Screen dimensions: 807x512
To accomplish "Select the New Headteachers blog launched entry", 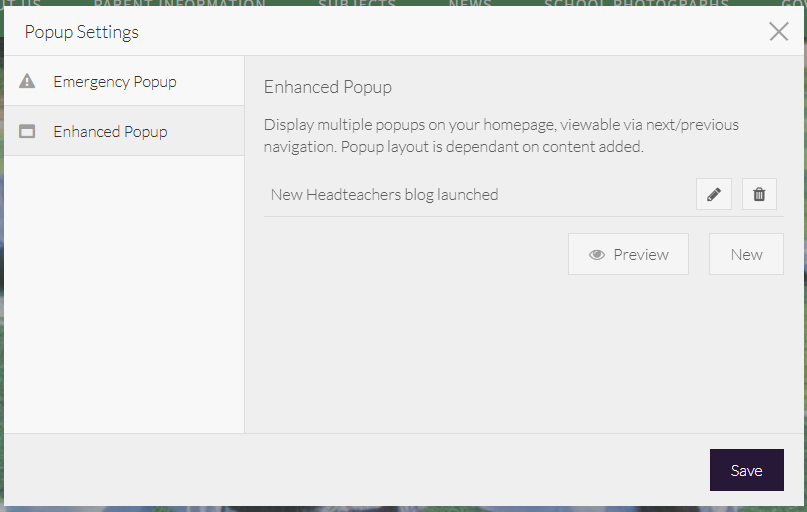I will click(384, 195).
